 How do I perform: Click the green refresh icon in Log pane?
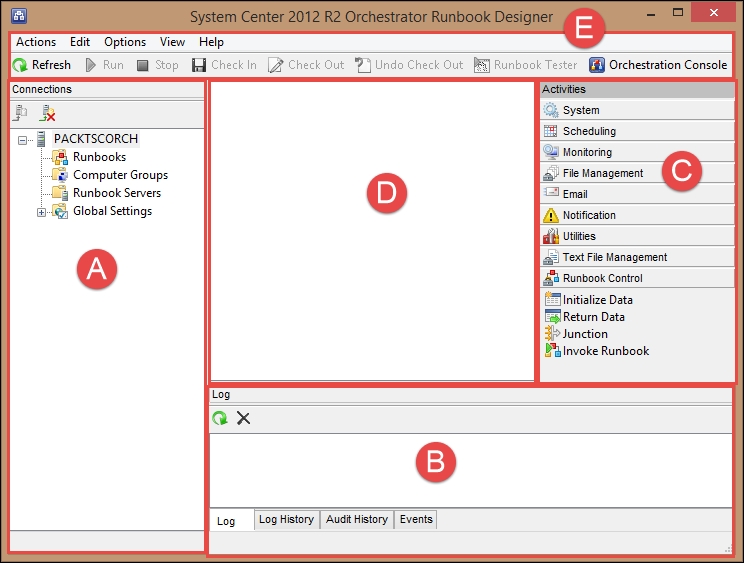click(220, 418)
